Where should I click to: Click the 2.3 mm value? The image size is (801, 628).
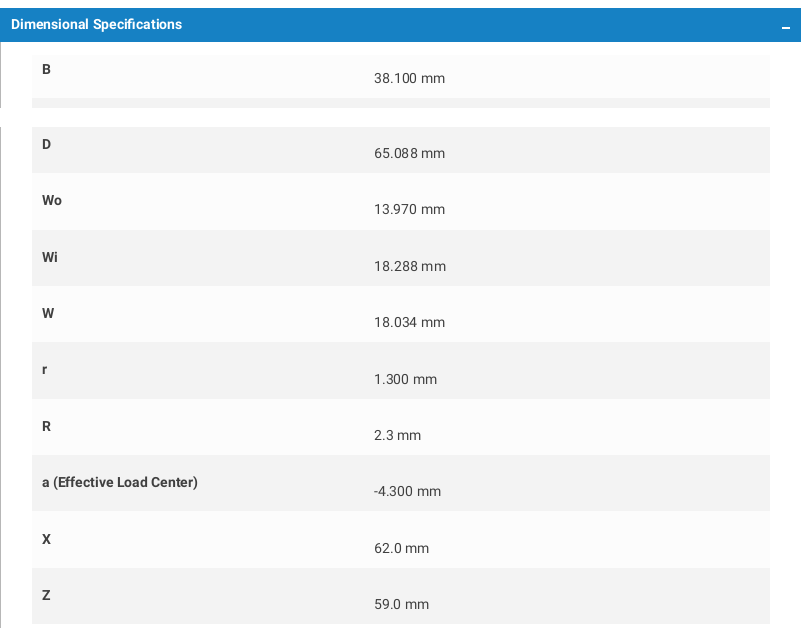(x=397, y=435)
